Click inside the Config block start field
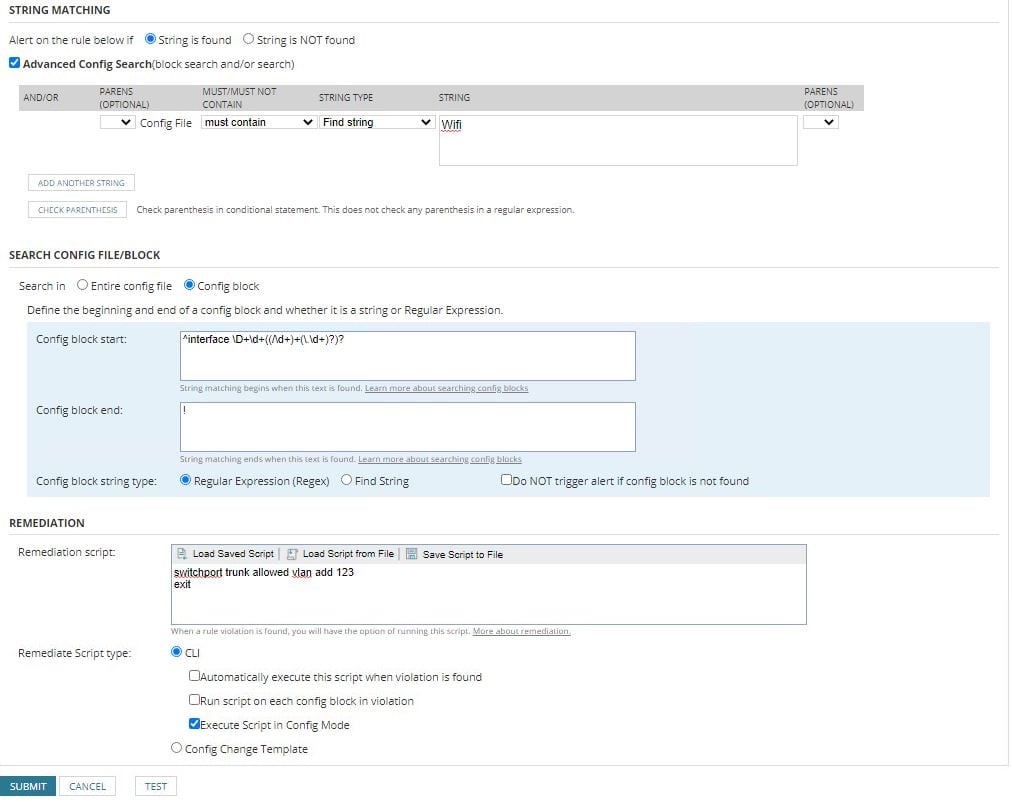Viewport: 1013px width, 802px height. 408,356
